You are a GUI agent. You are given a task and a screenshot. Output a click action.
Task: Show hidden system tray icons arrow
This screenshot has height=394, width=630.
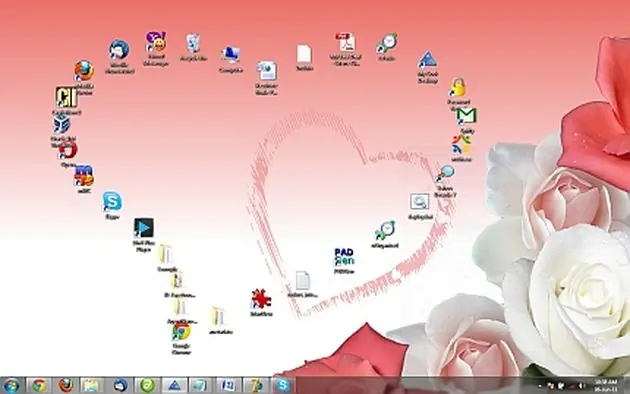540,386
